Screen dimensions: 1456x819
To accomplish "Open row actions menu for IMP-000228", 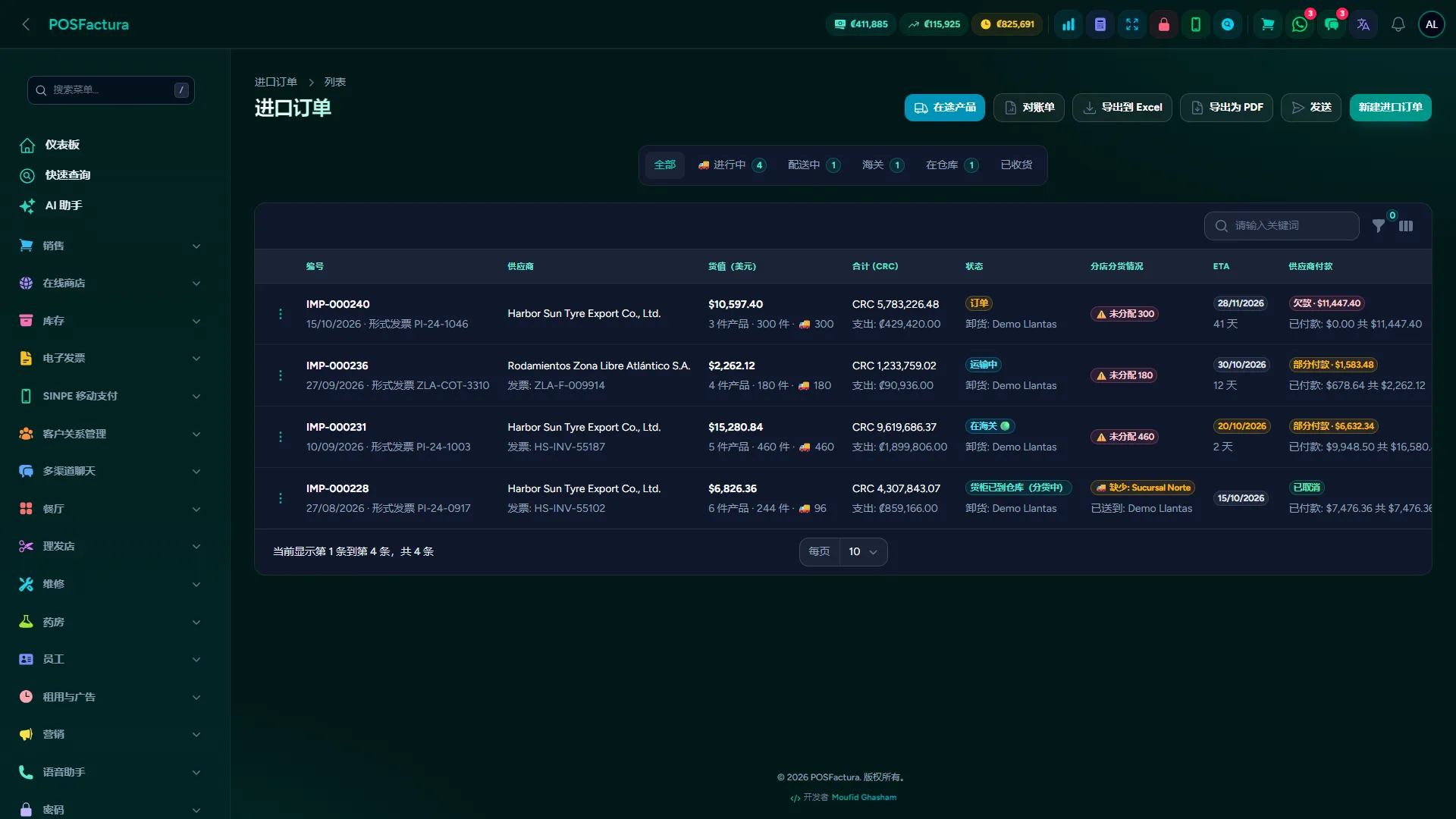I will [x=281, y=498].
